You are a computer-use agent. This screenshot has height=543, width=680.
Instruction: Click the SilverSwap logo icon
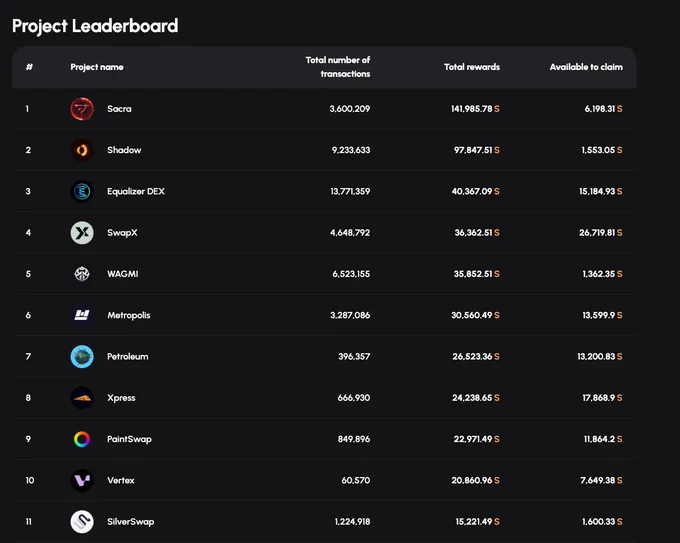(x=82, y=522)
